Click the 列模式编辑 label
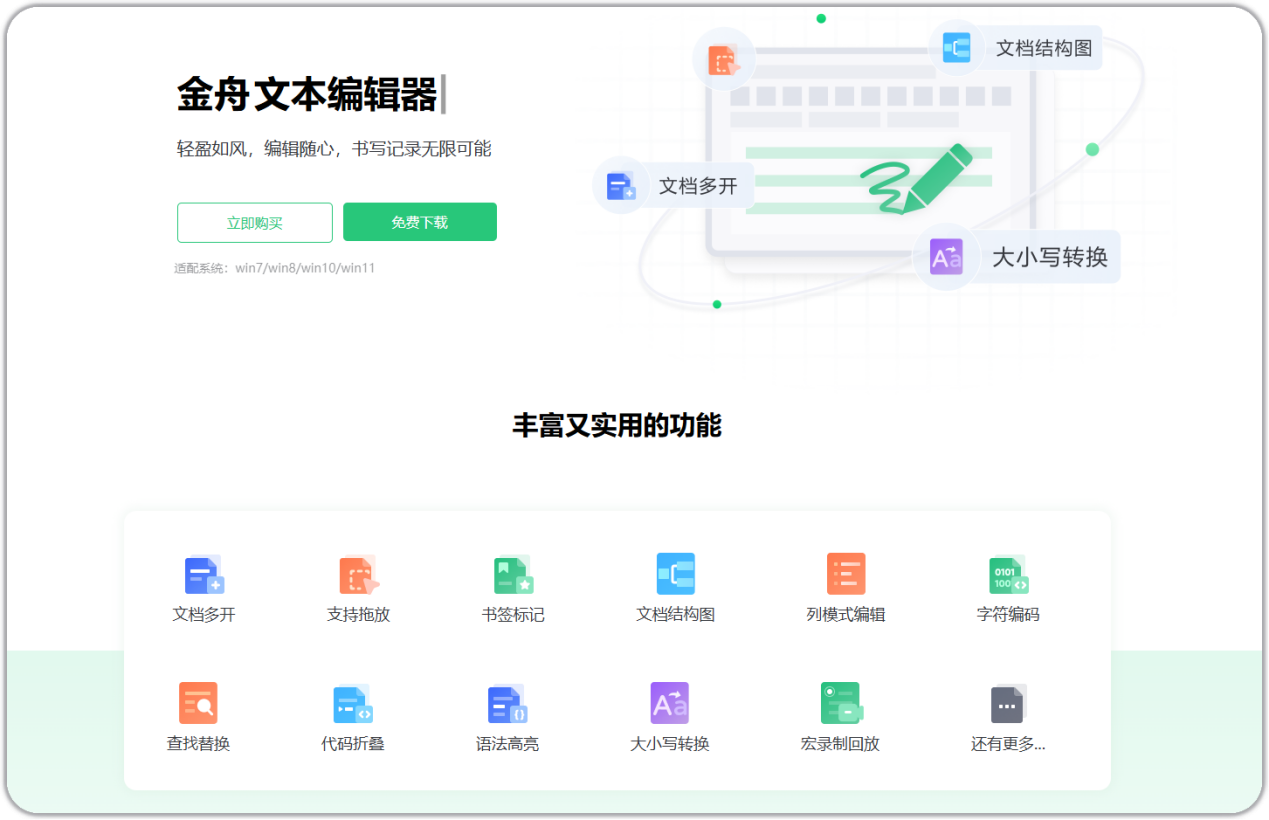 846,614
